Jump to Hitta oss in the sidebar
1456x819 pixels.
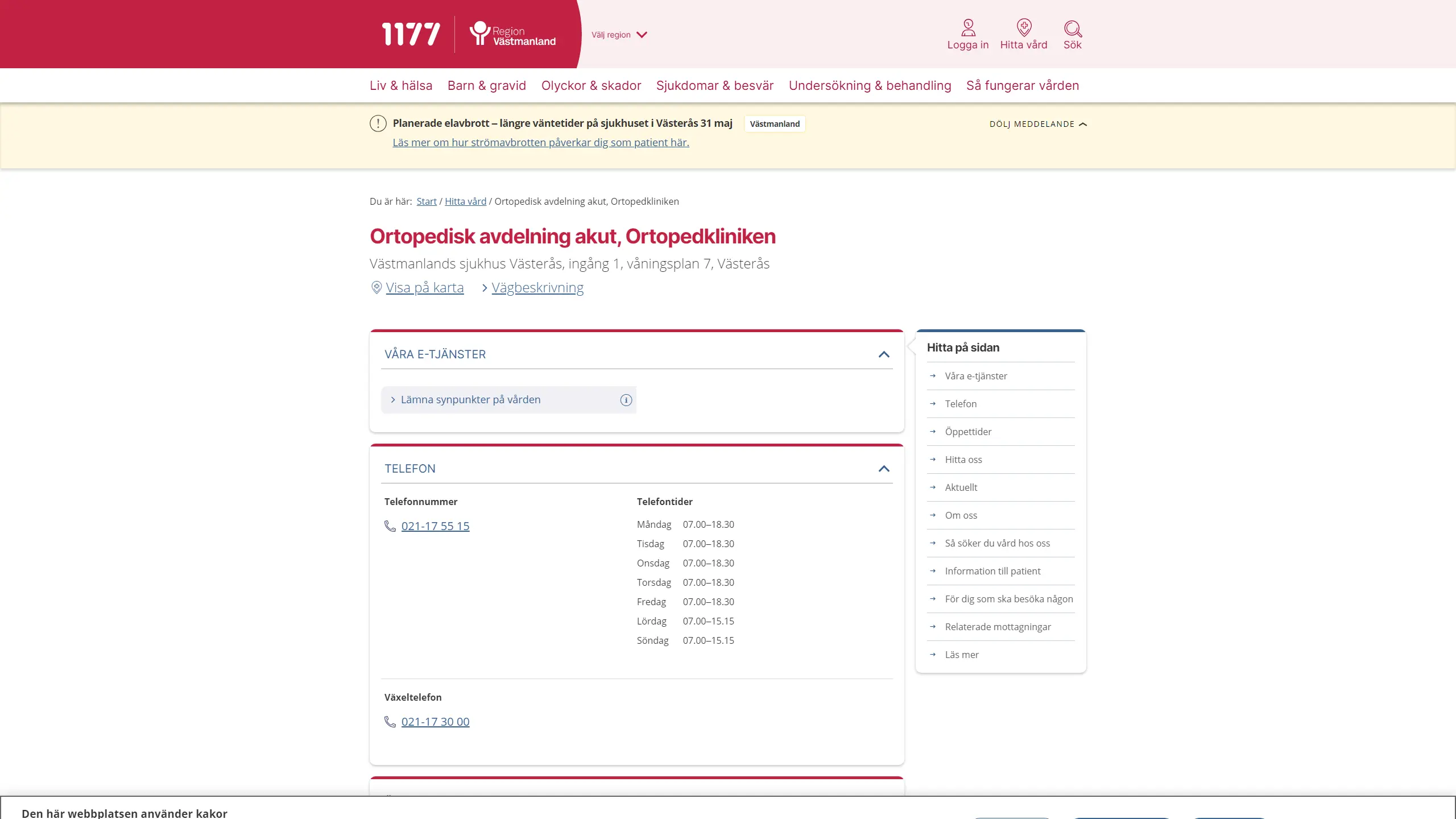click(963, 460)
